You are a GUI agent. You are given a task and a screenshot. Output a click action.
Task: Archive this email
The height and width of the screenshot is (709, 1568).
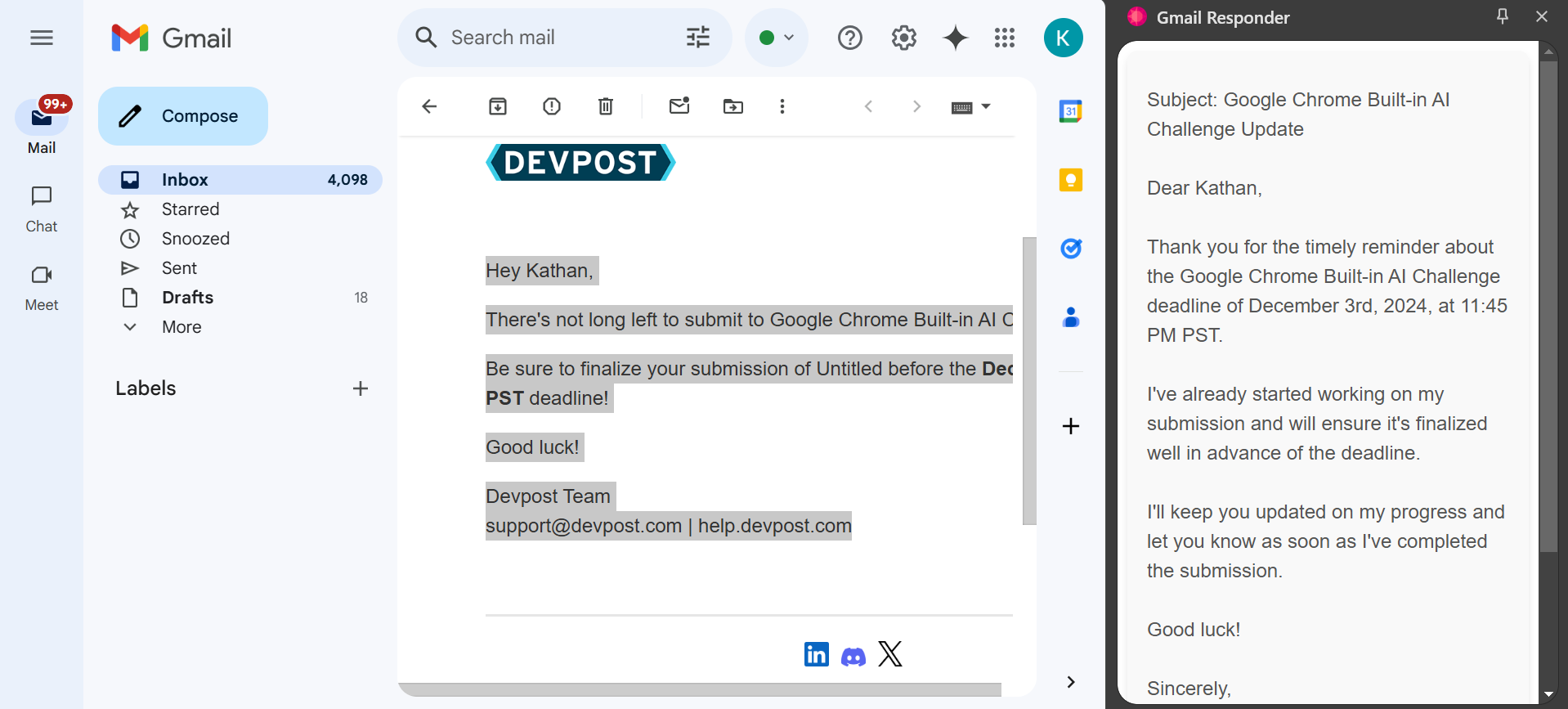[x=498, y=106]
